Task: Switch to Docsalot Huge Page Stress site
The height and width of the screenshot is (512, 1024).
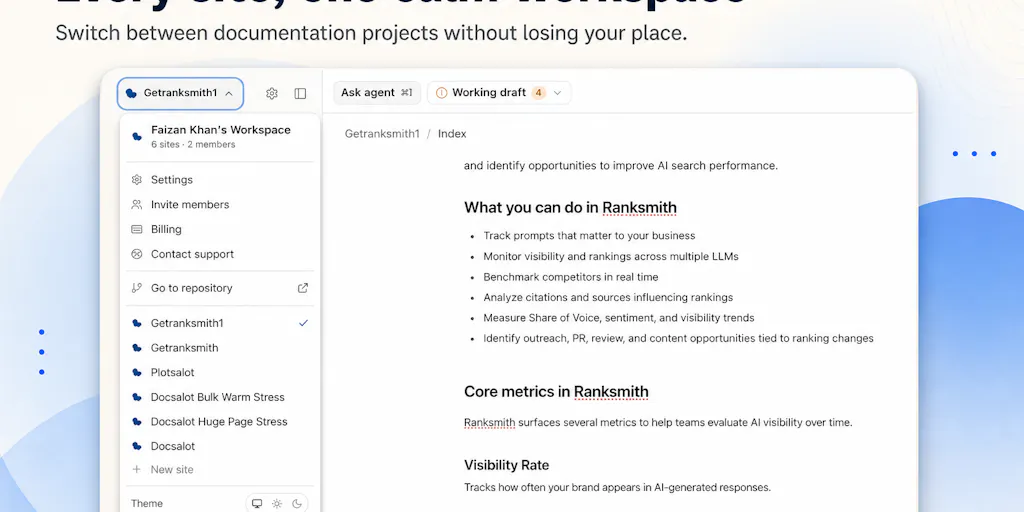Action: (220, 421)
